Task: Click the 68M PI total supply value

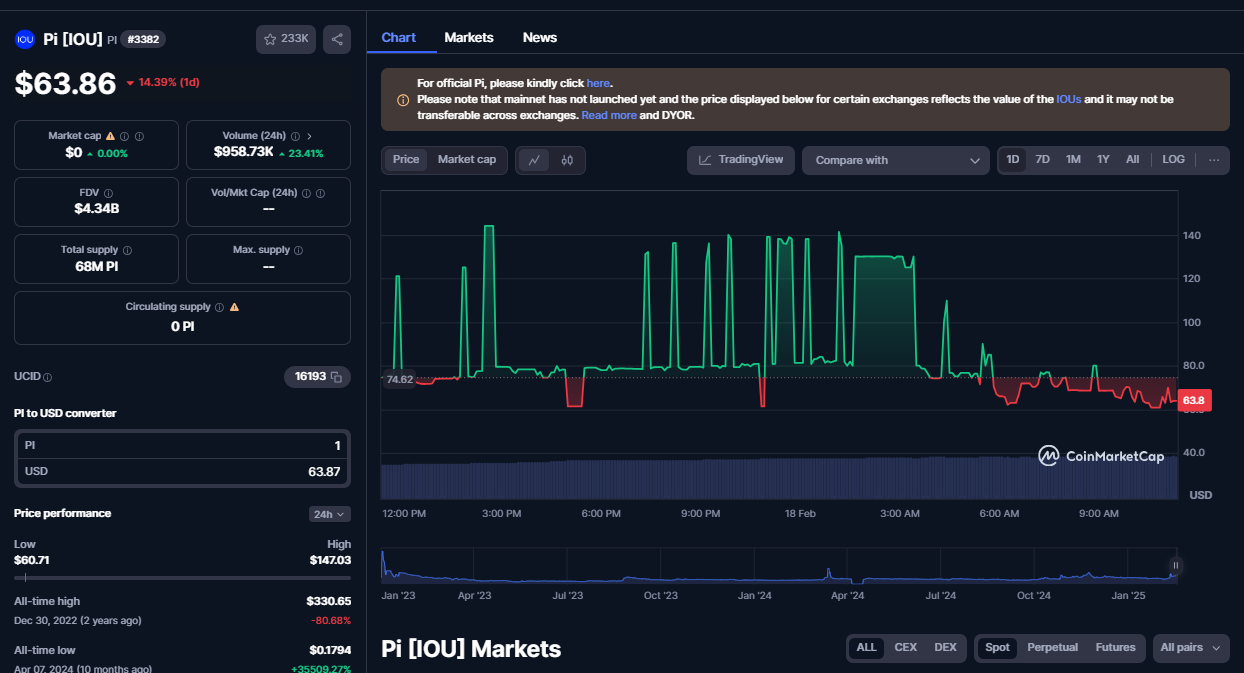Action: [x=96, y=266]
